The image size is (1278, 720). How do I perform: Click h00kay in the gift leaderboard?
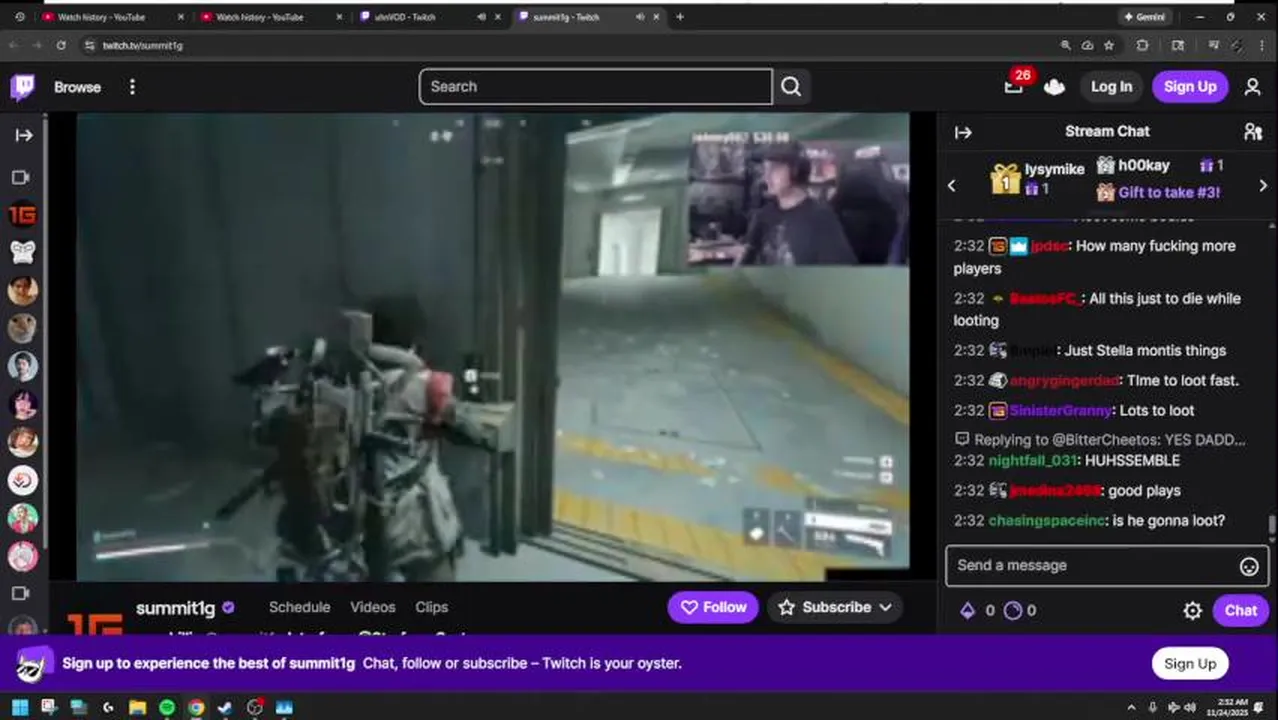tap(1143, 165)
